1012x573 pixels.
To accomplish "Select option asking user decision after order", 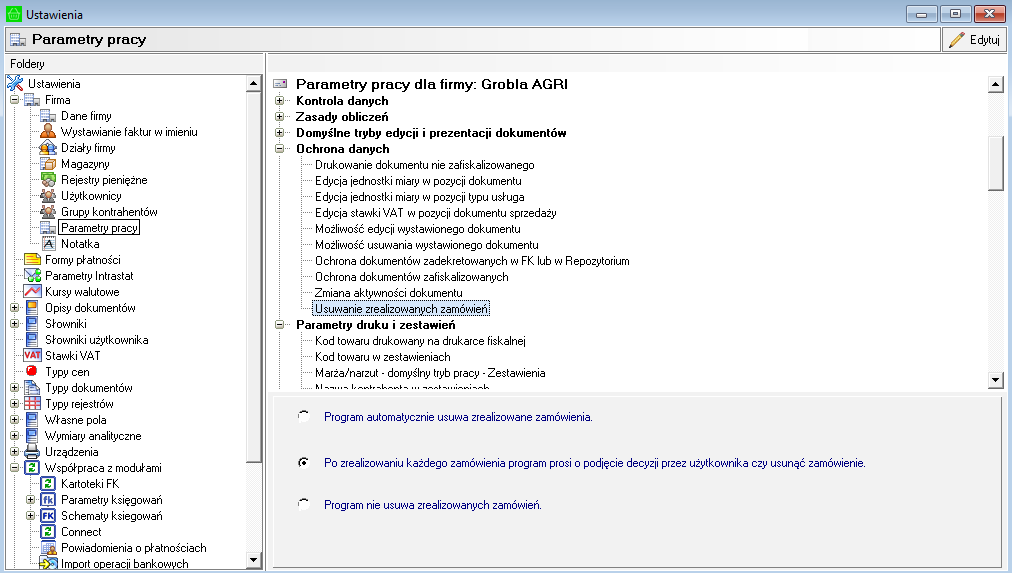I will point(303,464).
